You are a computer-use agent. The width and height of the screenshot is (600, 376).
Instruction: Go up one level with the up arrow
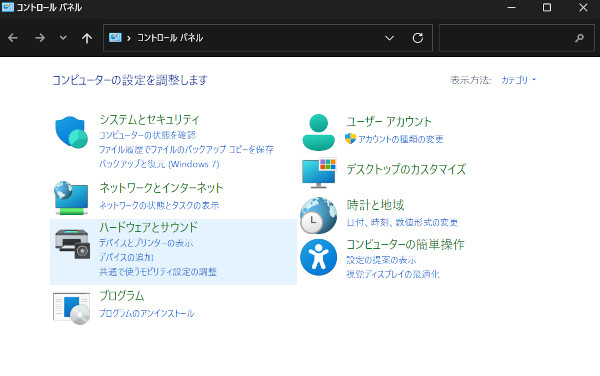(x=87, y=38)
